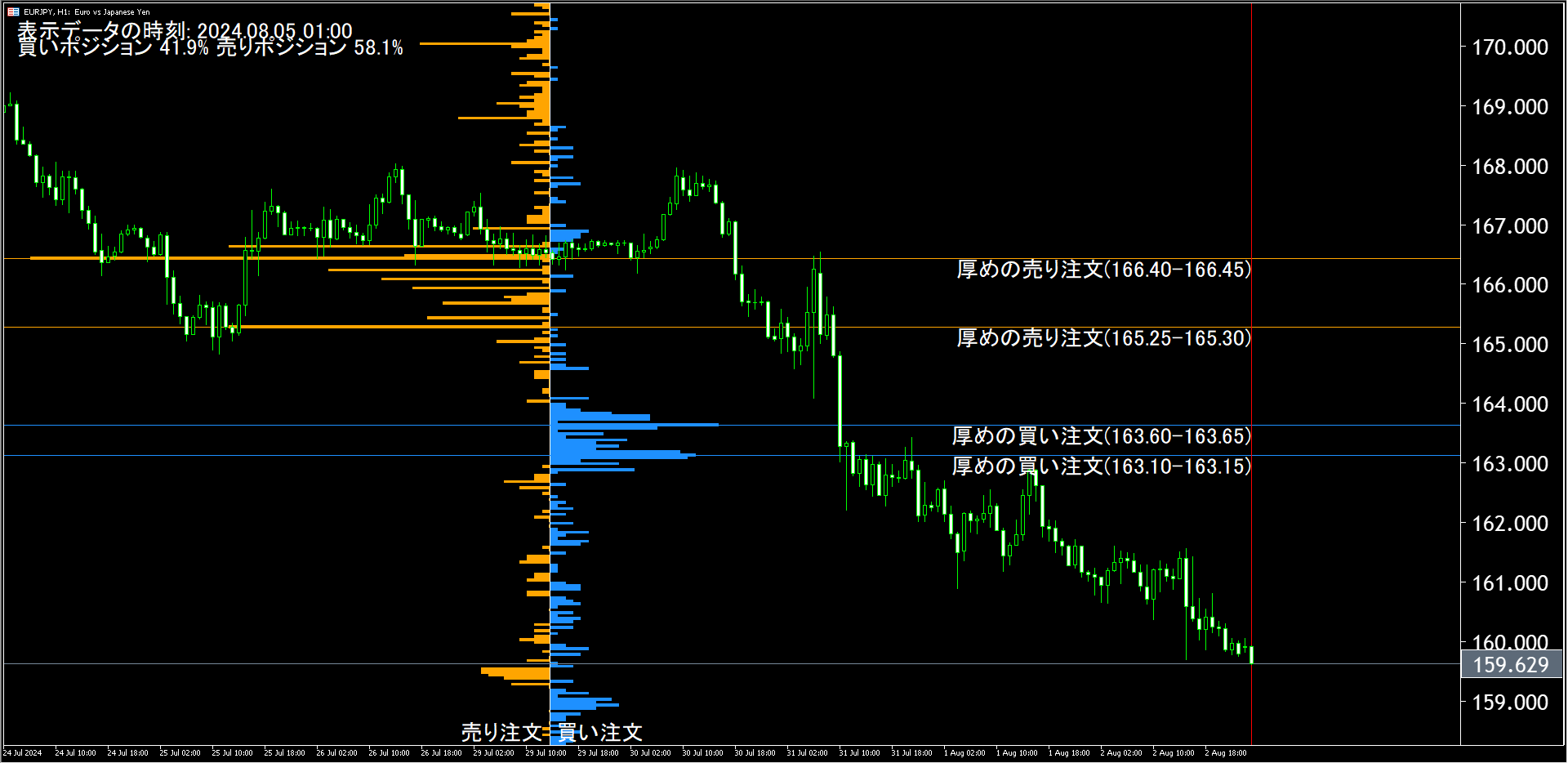Select label 厚めの売り注文(165.25-165.30)
Viewport: 1568px width, 763px height.
tap(1103, 338)
